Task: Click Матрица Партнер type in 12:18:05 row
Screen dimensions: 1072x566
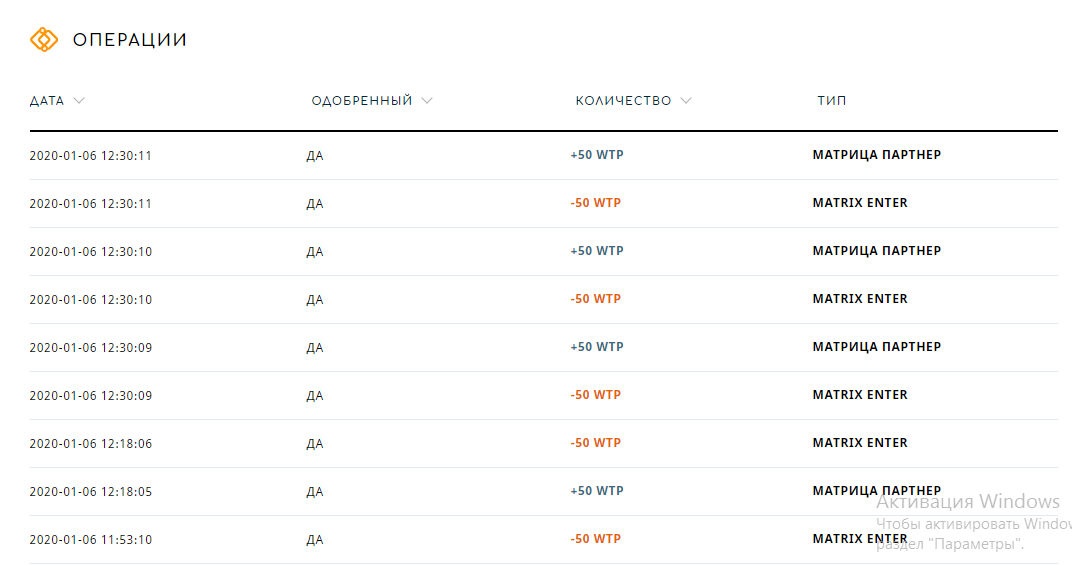Action: pos(876,491)
